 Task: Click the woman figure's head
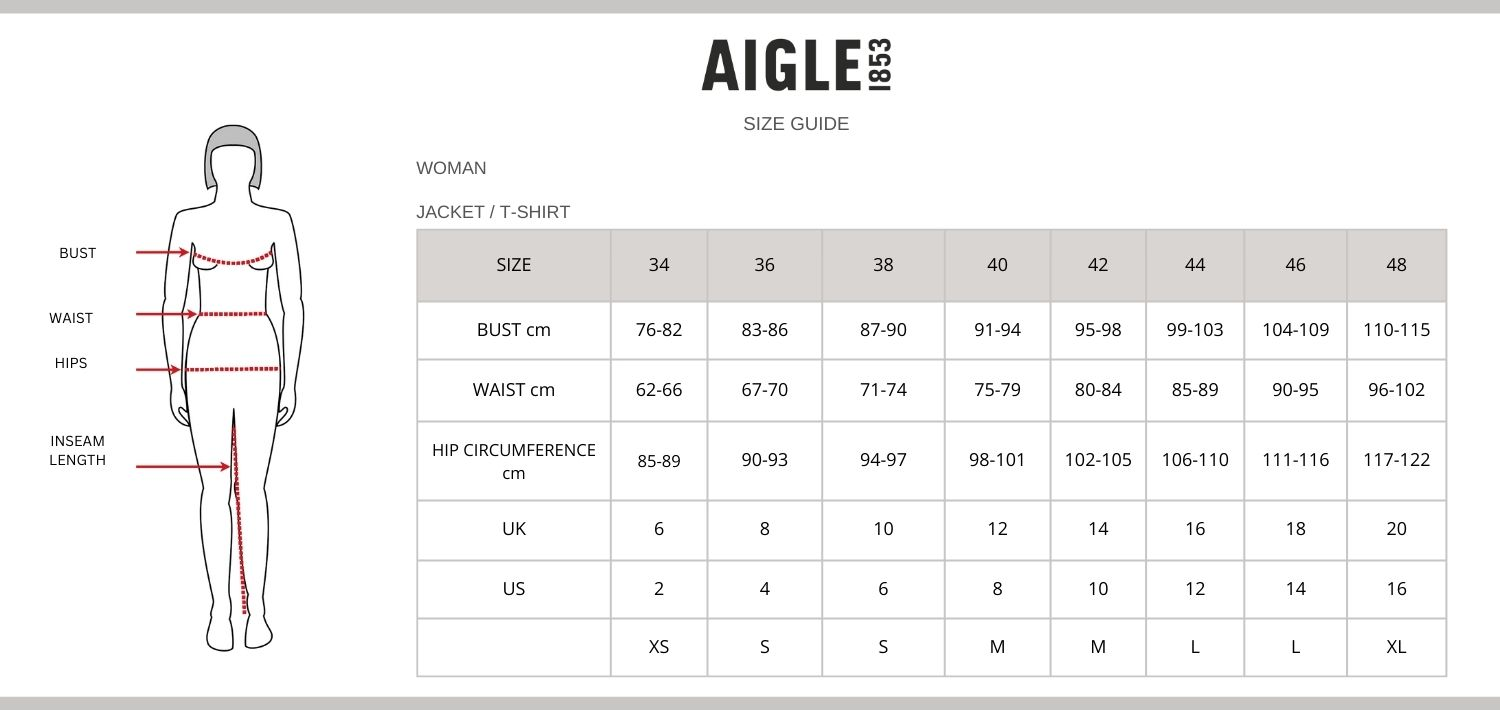point(232,160)
